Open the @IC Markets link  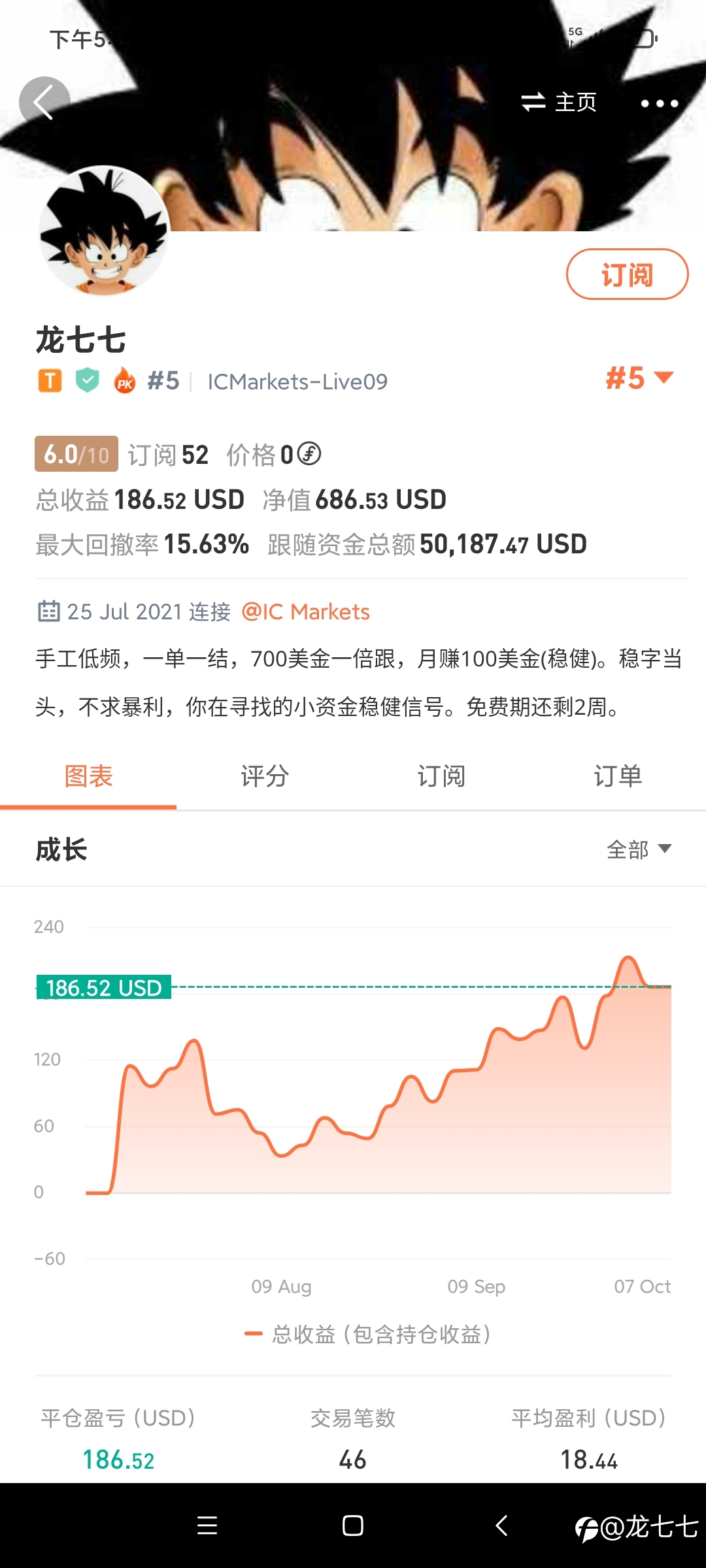tap(305, 612)
